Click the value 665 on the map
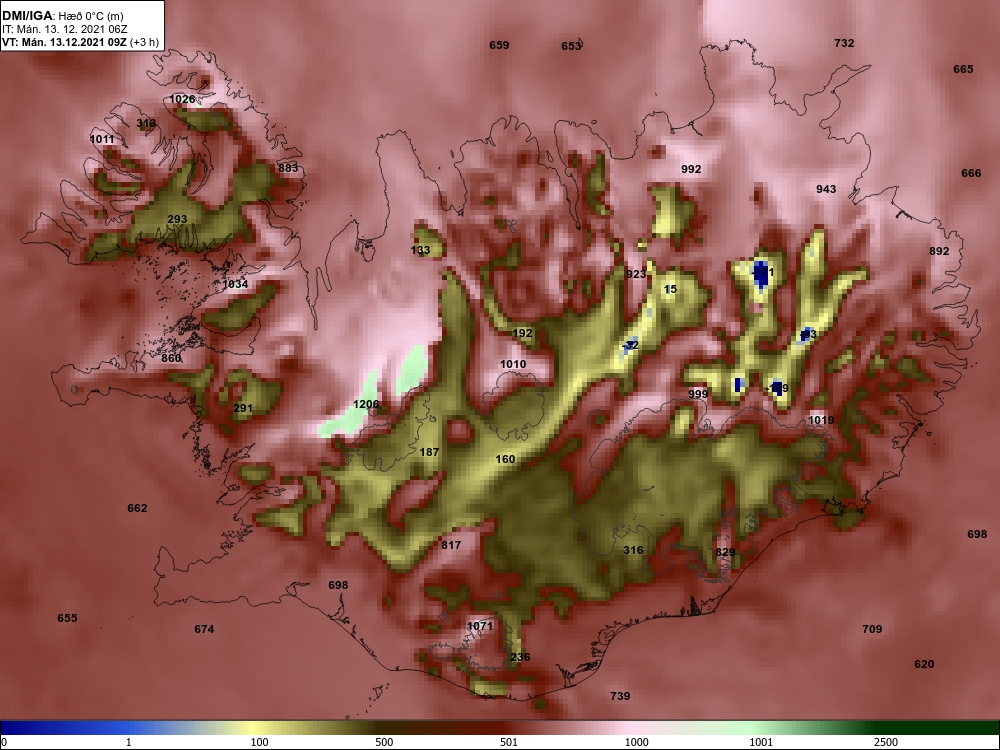Image resolution: width=1000 pixels, height=750 pixels. tap(963, 70)
